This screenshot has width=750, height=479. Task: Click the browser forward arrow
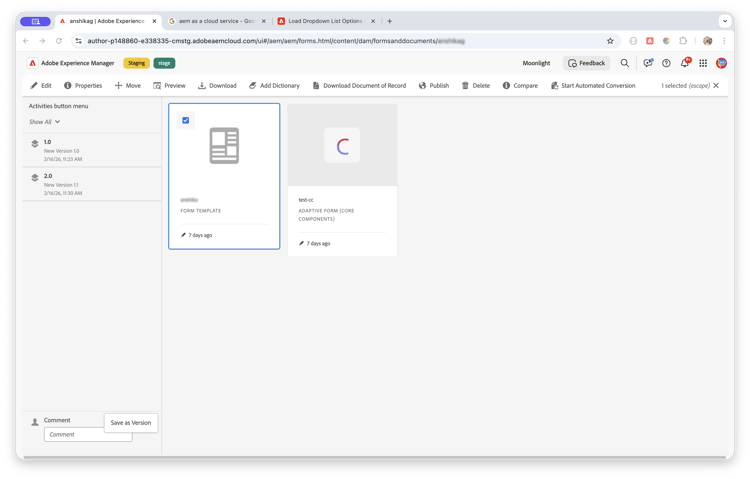(42, 41)
